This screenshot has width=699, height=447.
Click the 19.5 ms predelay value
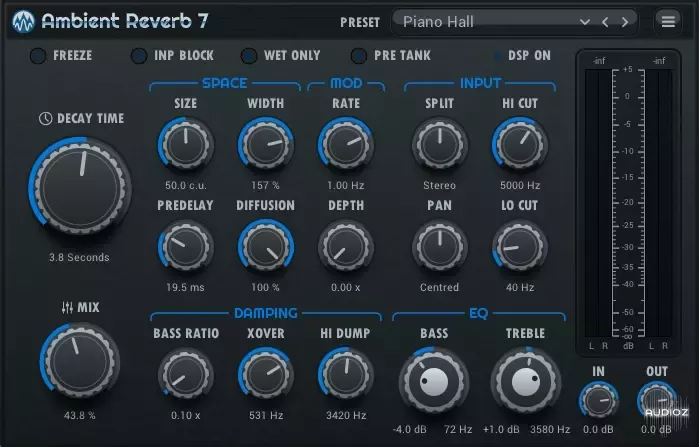[x=185, y=287]
